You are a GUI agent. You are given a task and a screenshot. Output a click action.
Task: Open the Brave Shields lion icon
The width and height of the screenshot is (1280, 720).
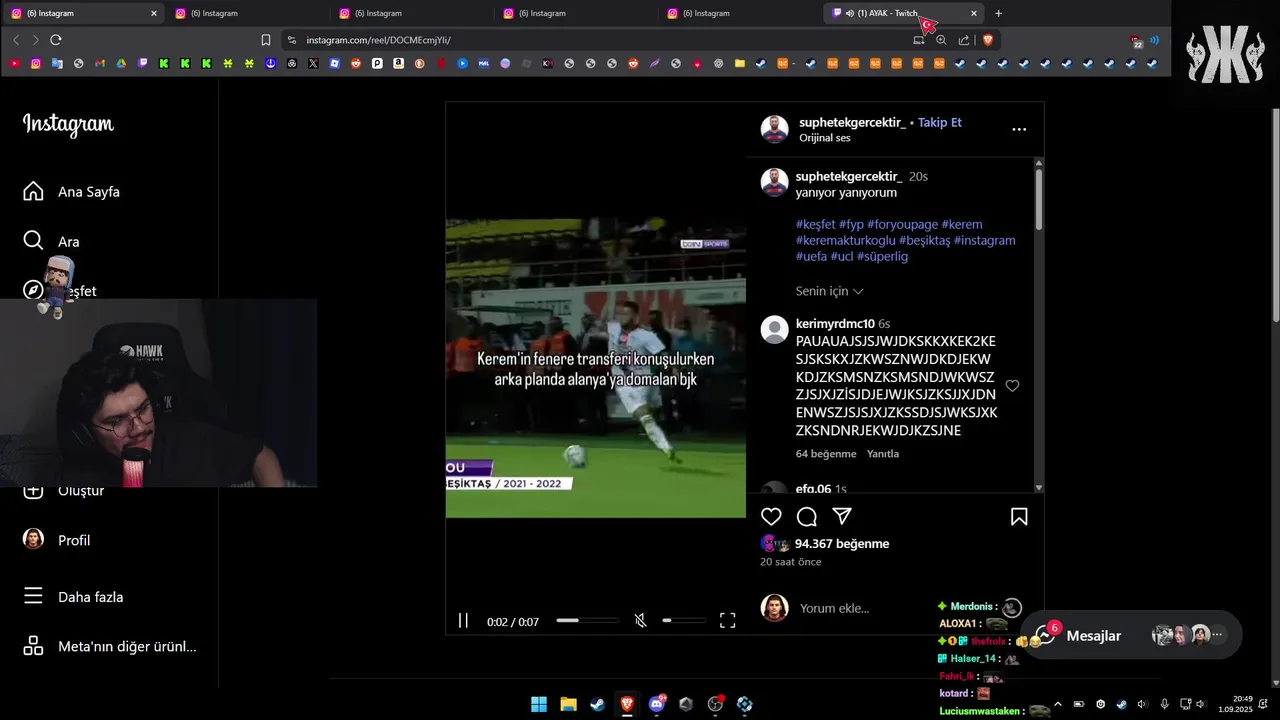[988, 40]
